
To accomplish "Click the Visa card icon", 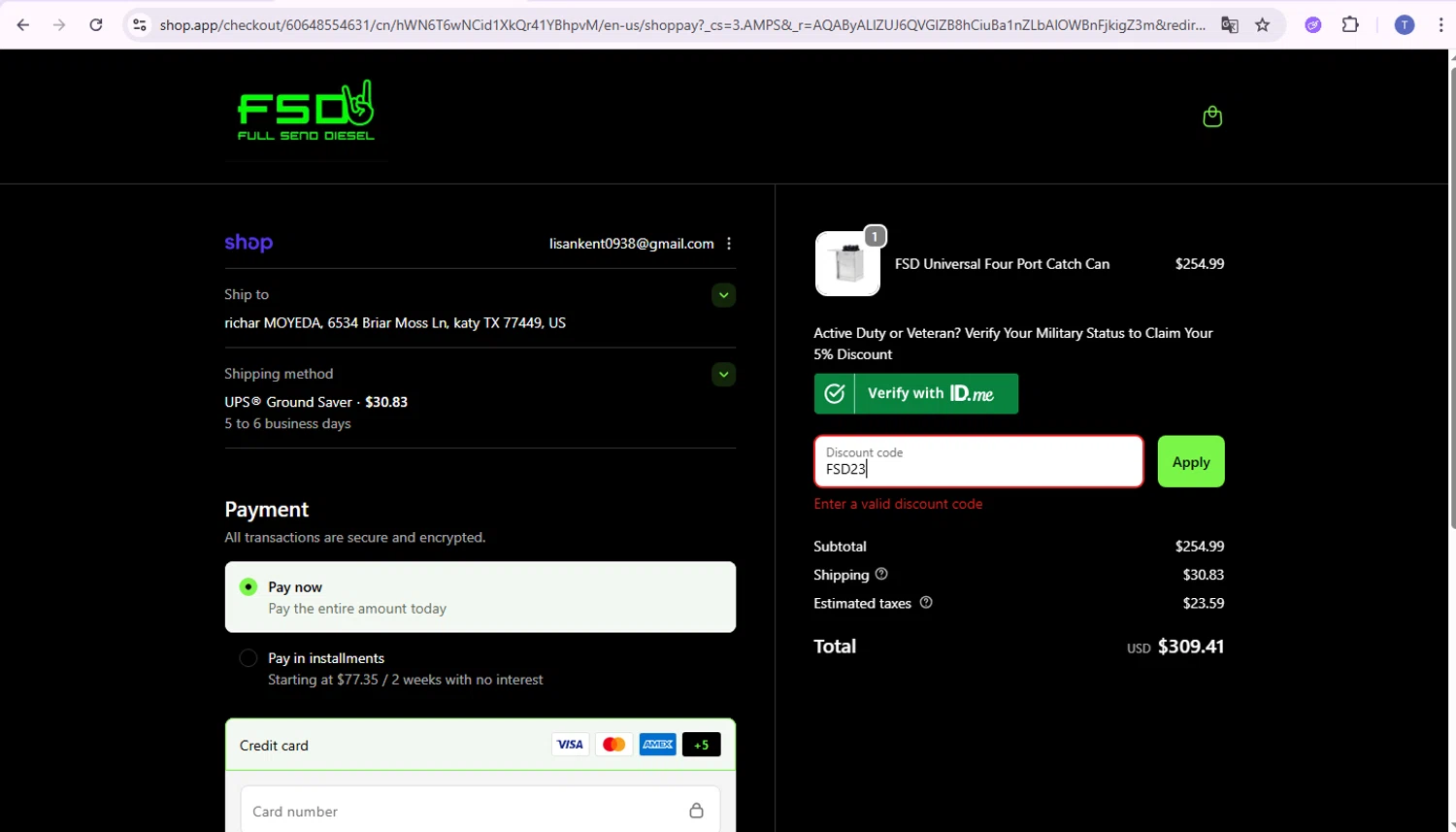I will click(570, 745).
